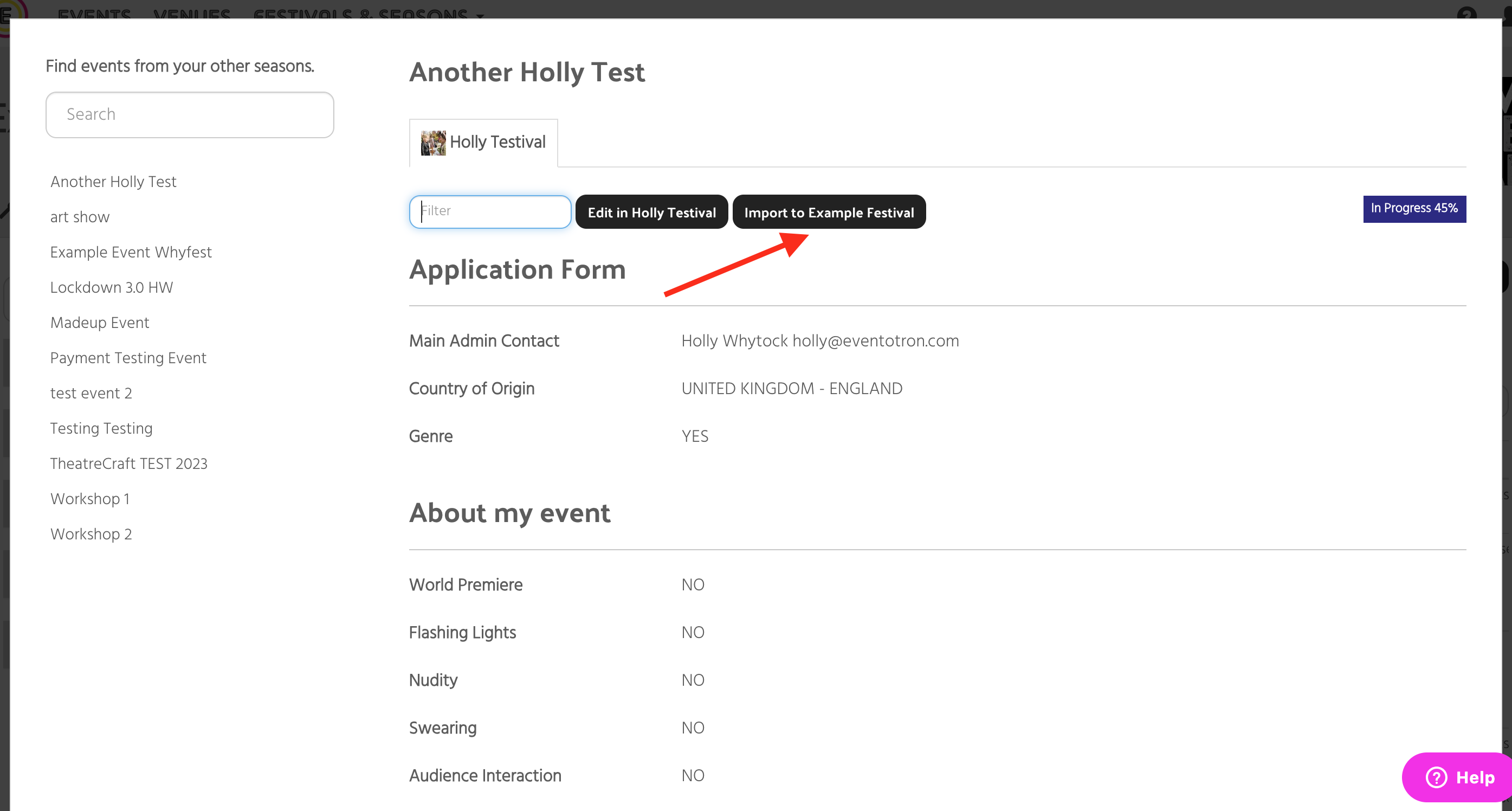Click the Audience Interaction label
The image size is (1512, 811).
point(485,776)
